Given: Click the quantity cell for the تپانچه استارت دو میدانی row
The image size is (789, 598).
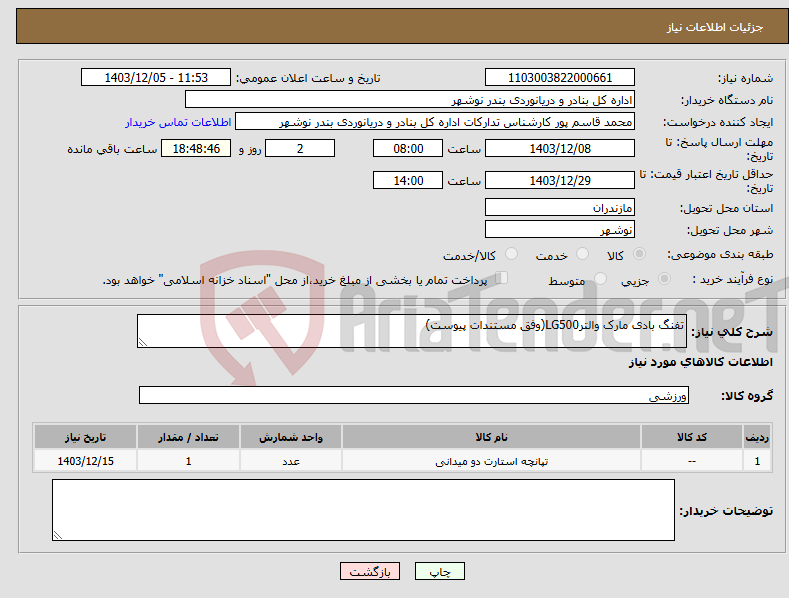Looking at the screenshot, I should pyautogui.click(x=188, y=461).
